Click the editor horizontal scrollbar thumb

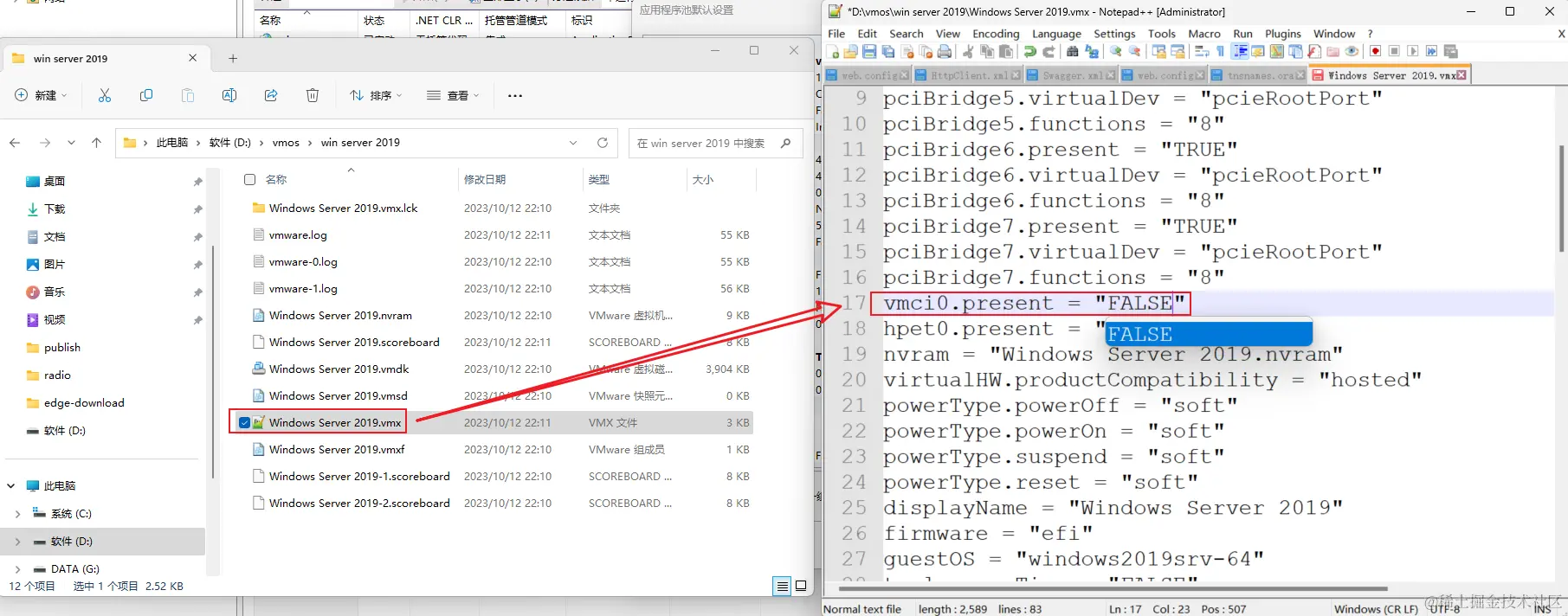click(1113, 588)
